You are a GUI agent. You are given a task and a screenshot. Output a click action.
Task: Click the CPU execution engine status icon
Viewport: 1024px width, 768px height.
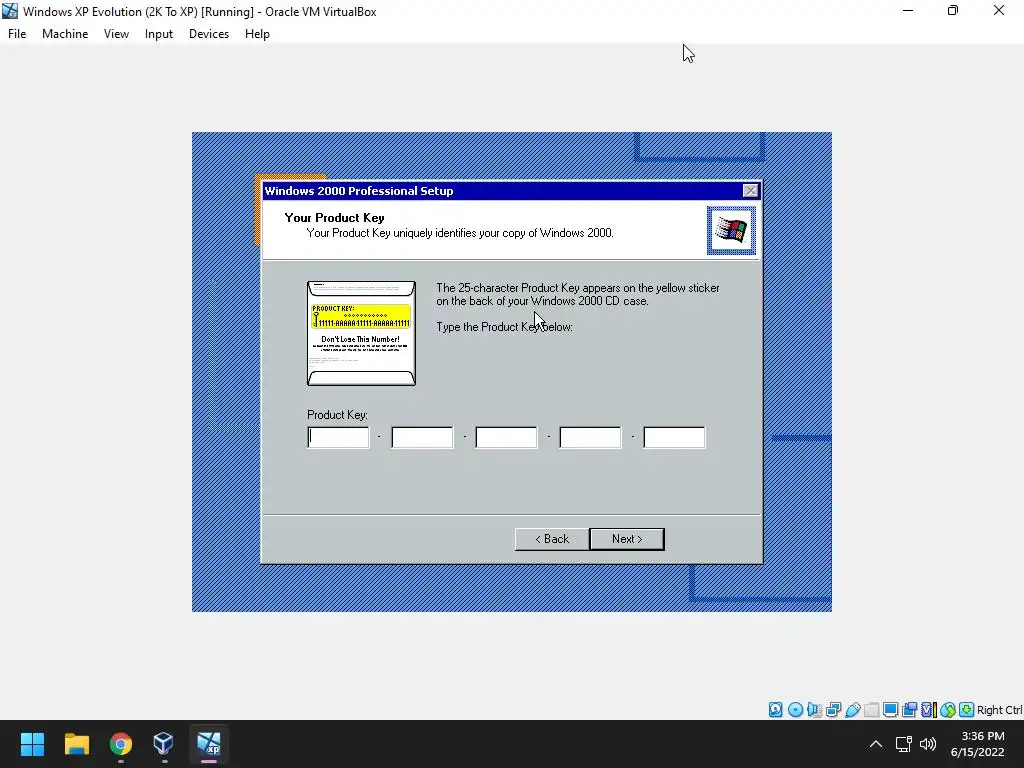[x=928, y=710]
